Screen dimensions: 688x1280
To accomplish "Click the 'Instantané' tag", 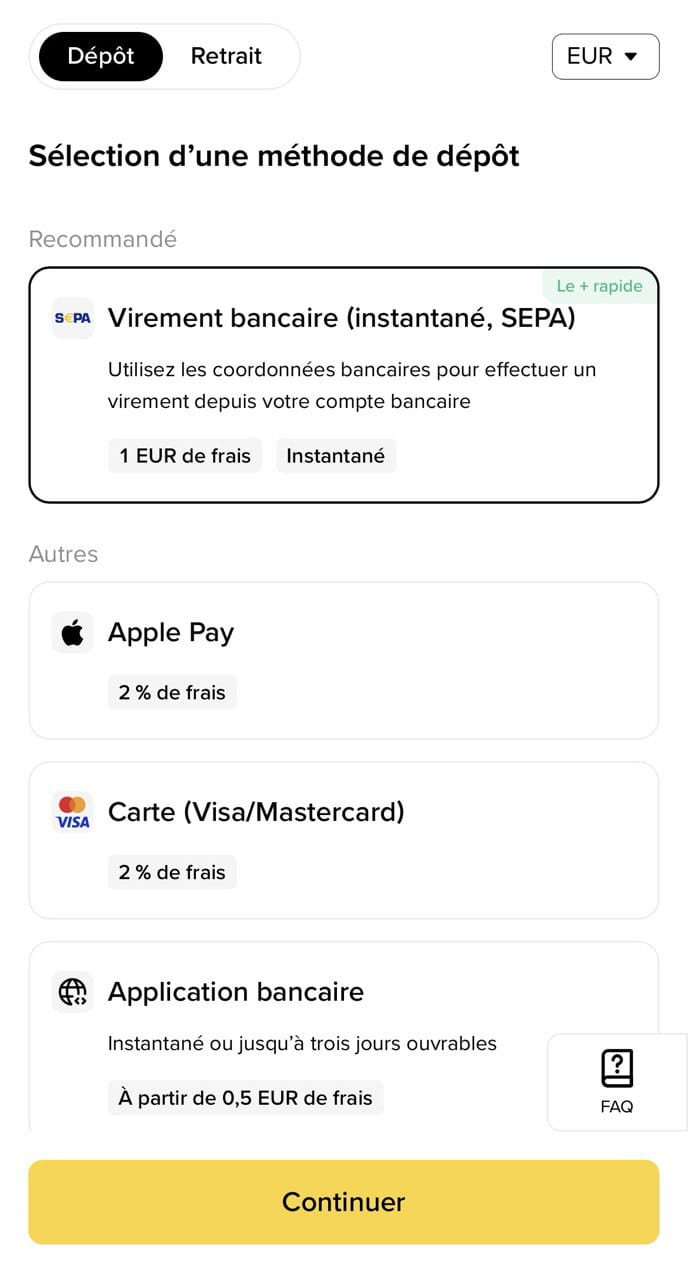I will (x=336, y=456).
